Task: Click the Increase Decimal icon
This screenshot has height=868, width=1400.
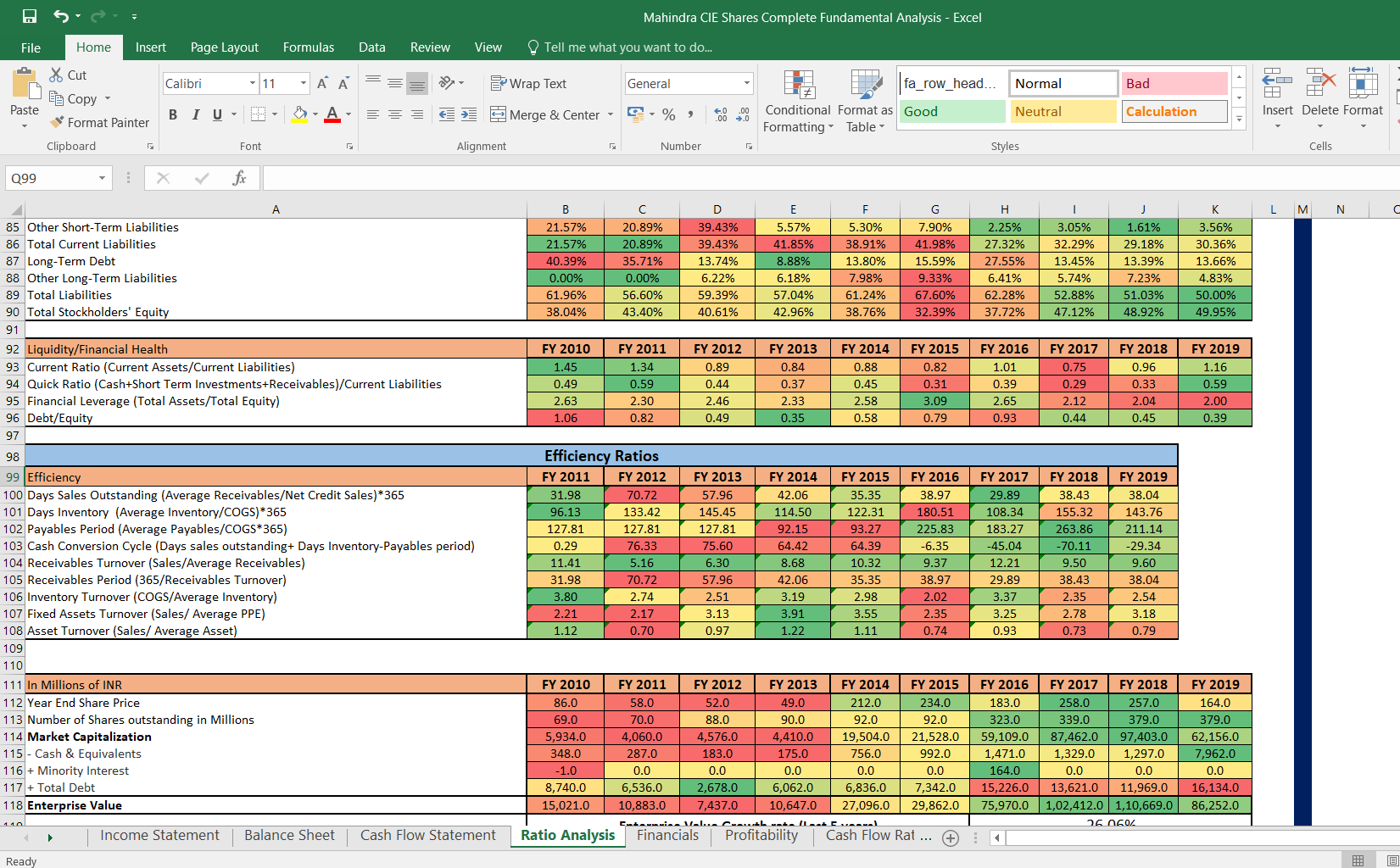Action: pos(721,114)
